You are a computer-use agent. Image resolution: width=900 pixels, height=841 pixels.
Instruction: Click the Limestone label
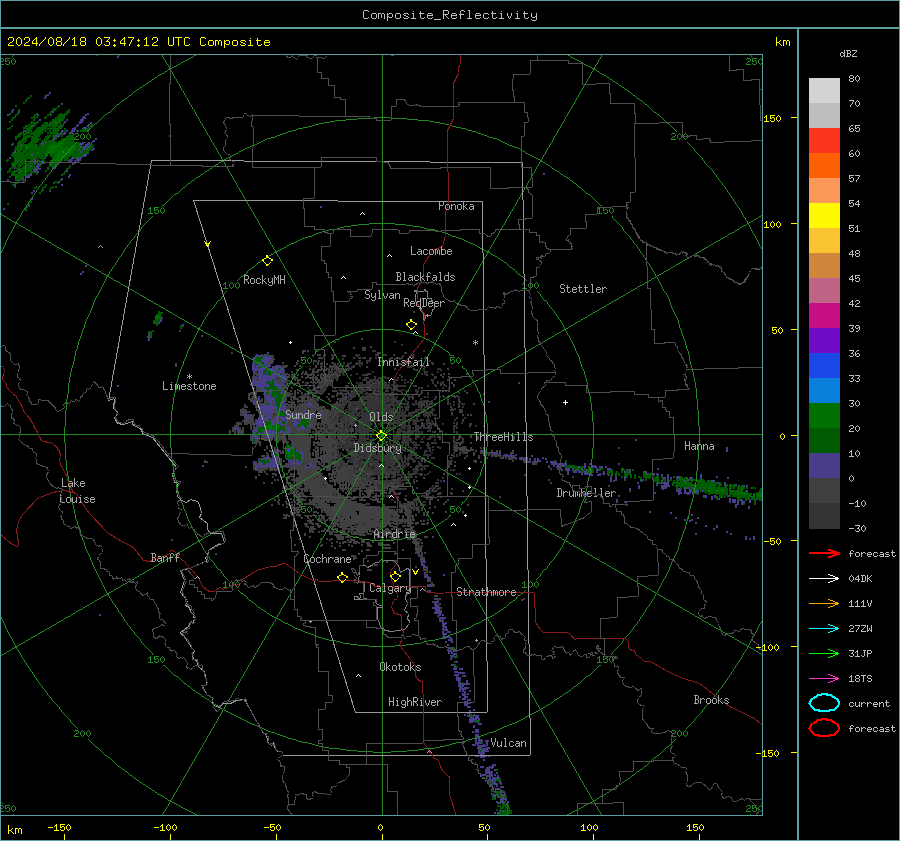coord(189,386)
